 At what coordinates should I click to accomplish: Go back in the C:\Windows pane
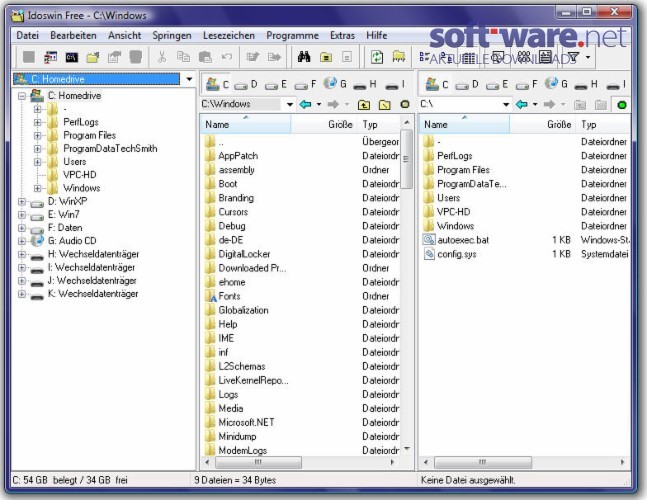click(x=305, y=104)
